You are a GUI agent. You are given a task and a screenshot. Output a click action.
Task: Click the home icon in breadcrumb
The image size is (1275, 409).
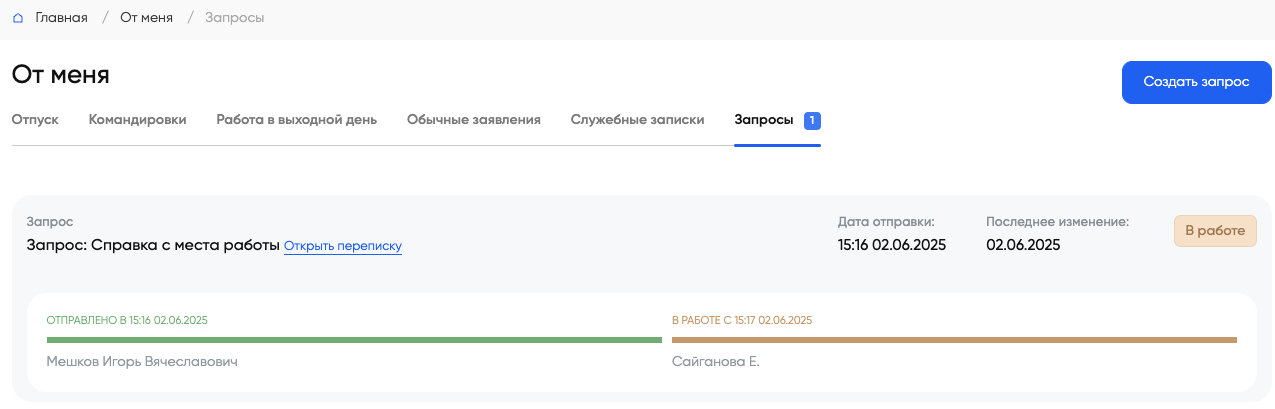(x=18, y=18)
